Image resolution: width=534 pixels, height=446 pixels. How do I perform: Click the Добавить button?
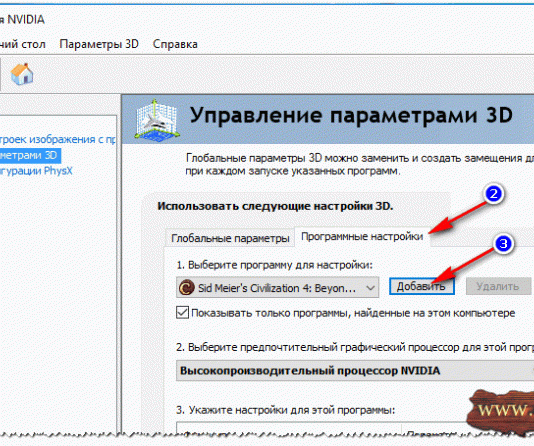pos(421,286)
